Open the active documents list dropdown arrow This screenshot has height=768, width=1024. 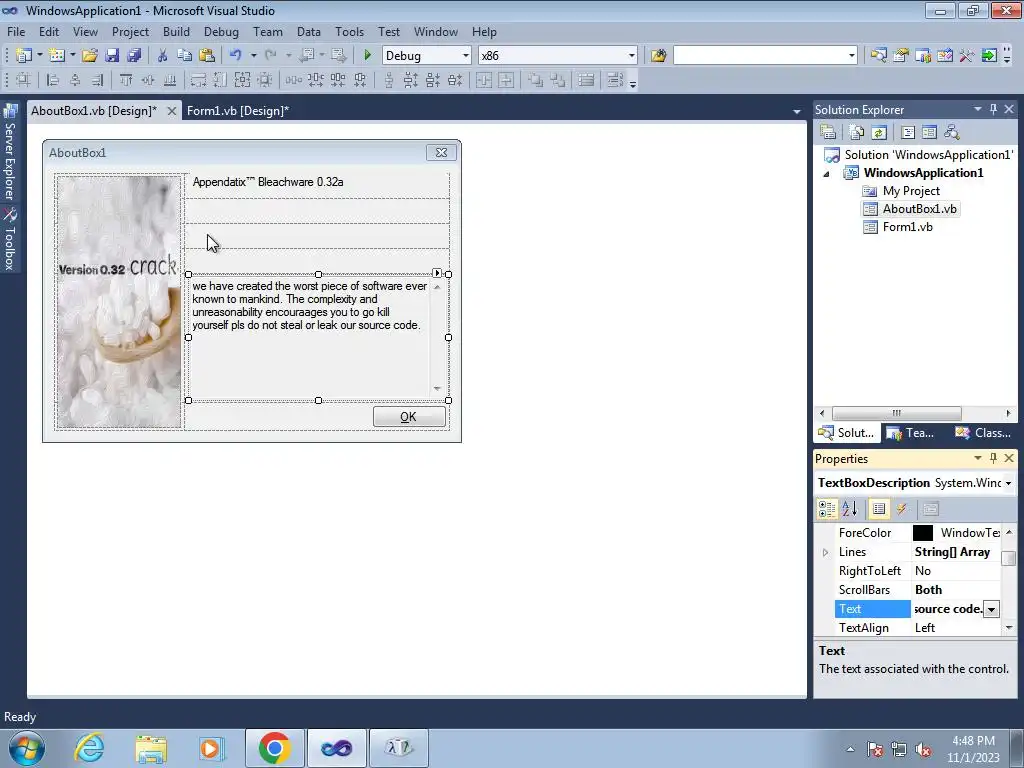pyautogui.click(x=796, y=112)
